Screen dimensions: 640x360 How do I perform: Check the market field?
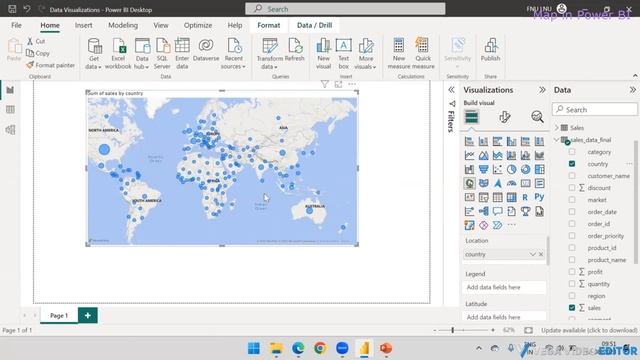(572, 200)
